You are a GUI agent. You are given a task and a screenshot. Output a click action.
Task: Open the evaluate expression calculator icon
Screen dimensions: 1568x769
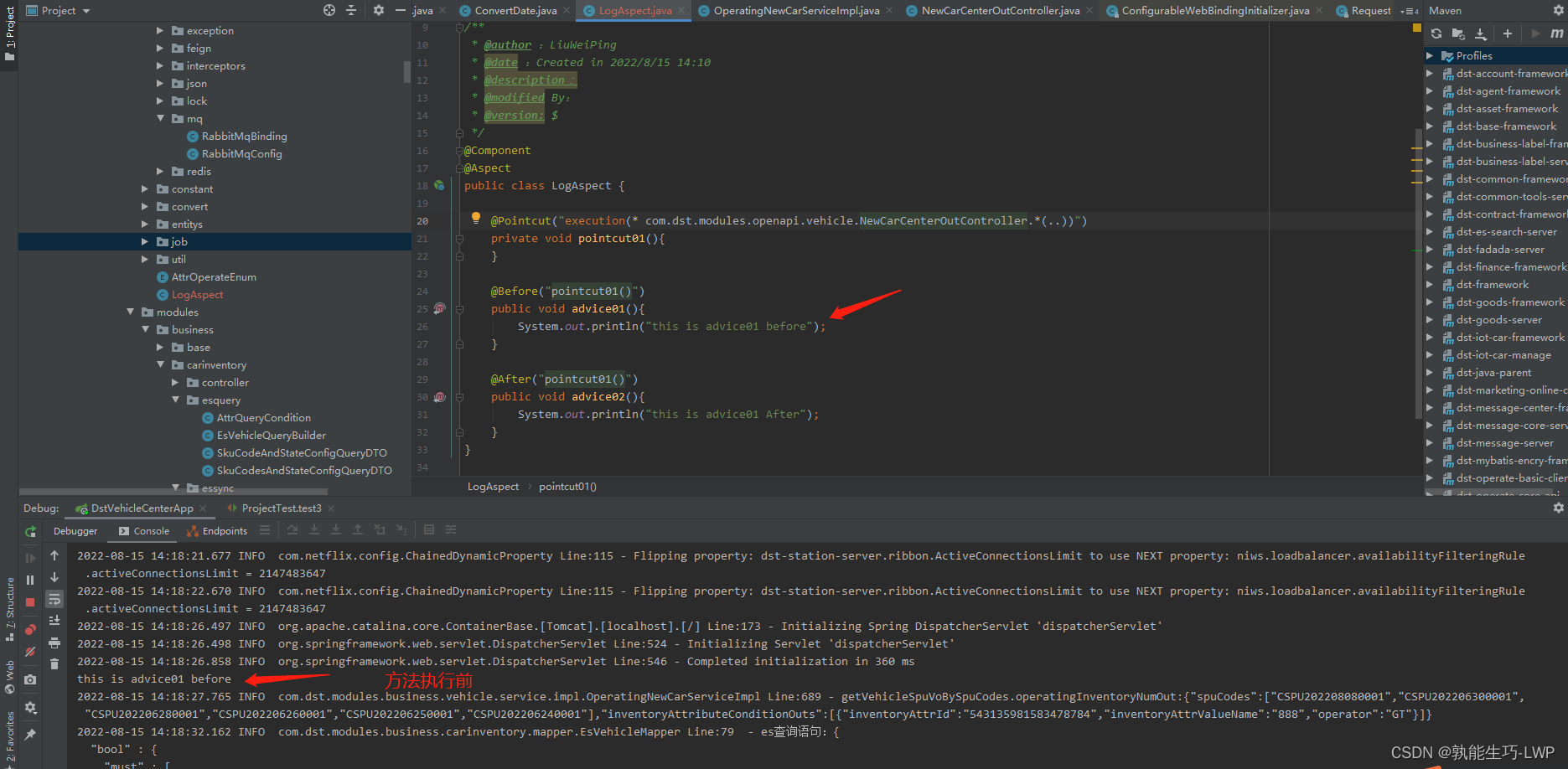coord(430,529)
